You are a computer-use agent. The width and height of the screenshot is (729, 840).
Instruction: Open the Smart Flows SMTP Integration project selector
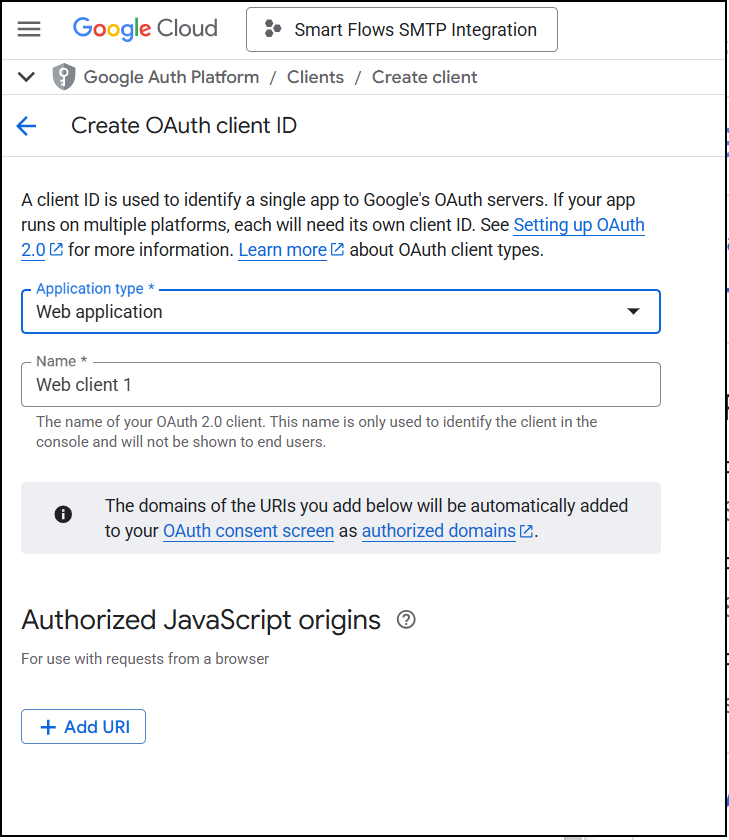point(402,29)
